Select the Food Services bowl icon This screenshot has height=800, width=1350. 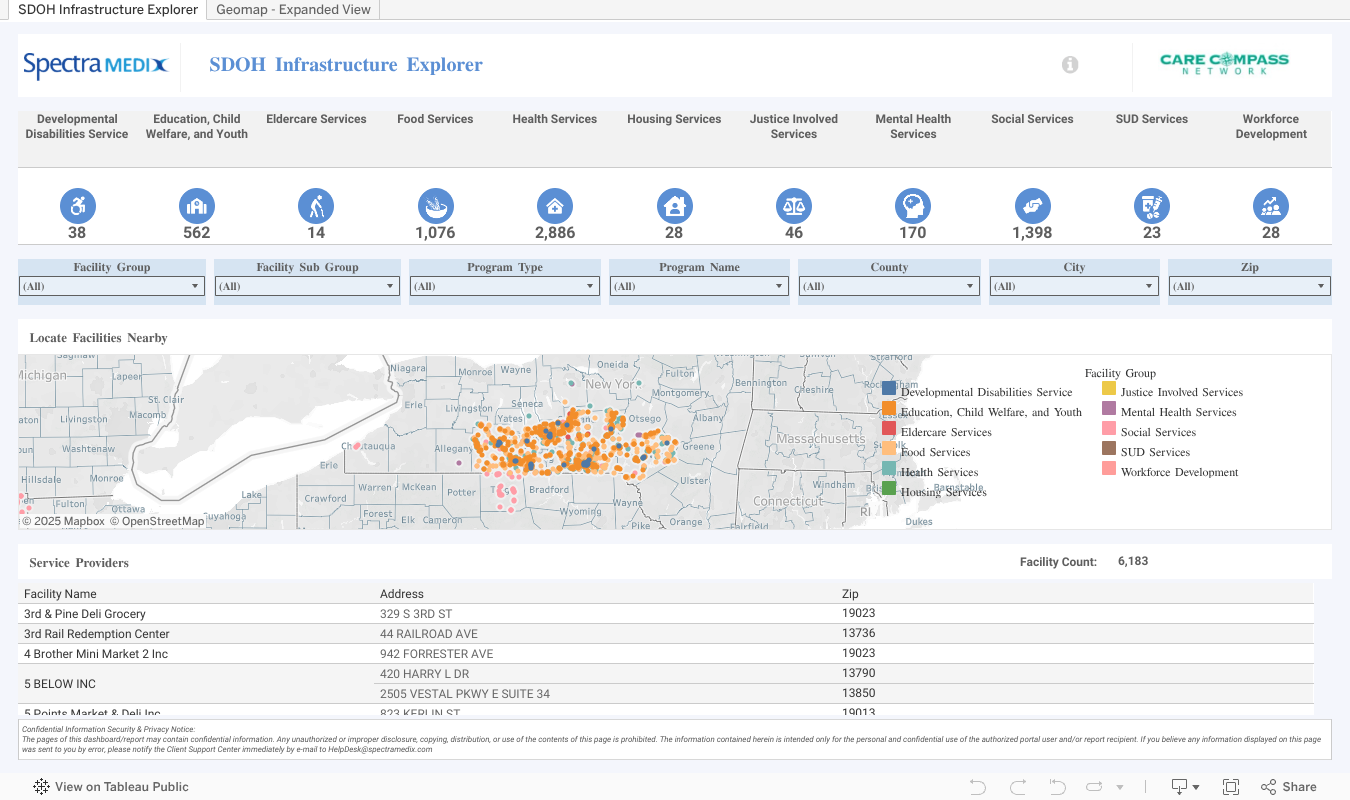[435, 207]
